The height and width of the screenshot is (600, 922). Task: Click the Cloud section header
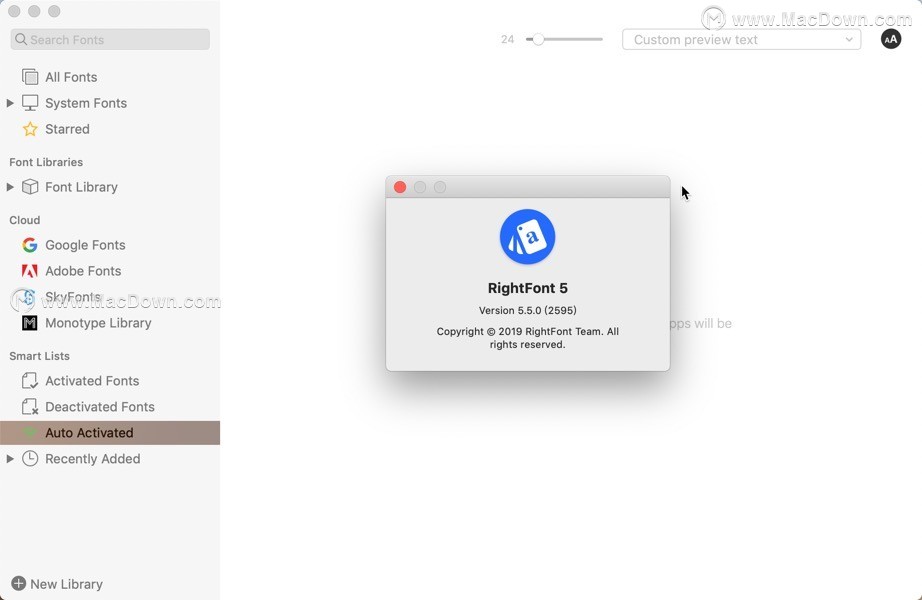[25, 220]
